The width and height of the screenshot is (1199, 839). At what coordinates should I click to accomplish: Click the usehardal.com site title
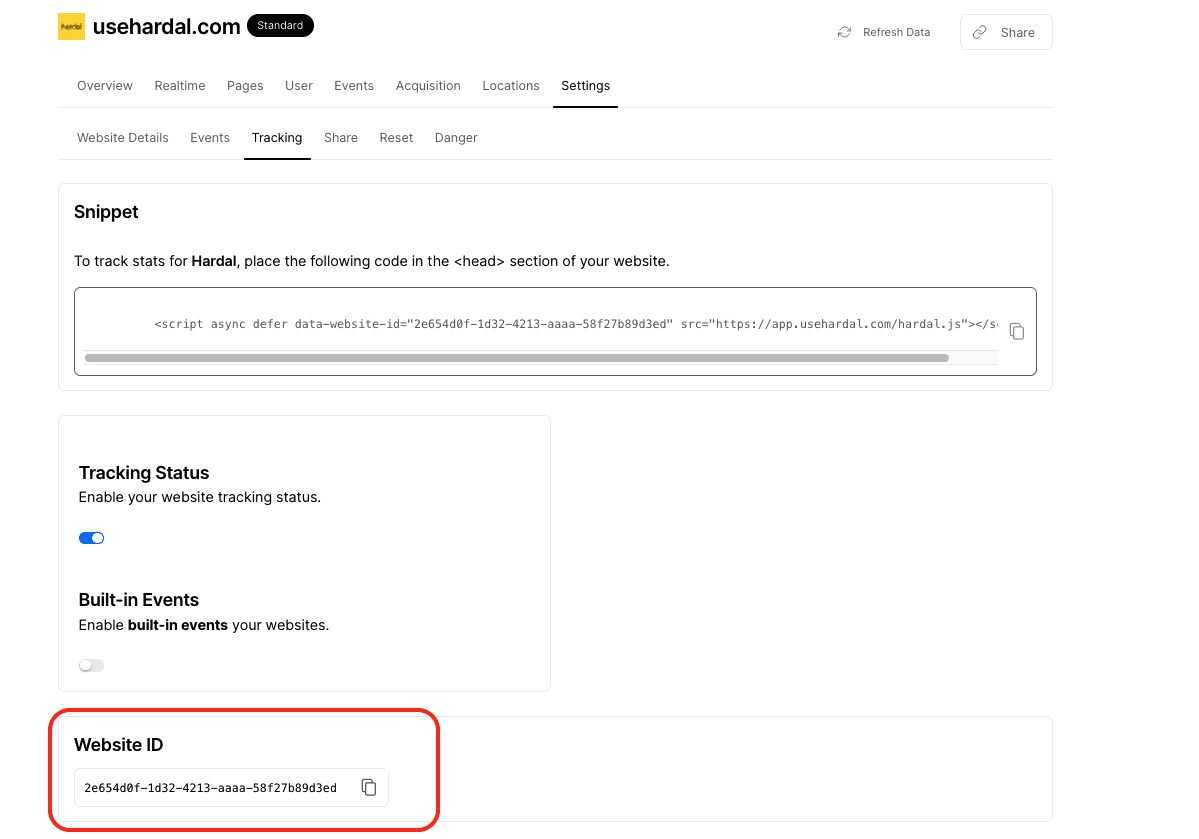pyautogui.click(x=167, y=27)
